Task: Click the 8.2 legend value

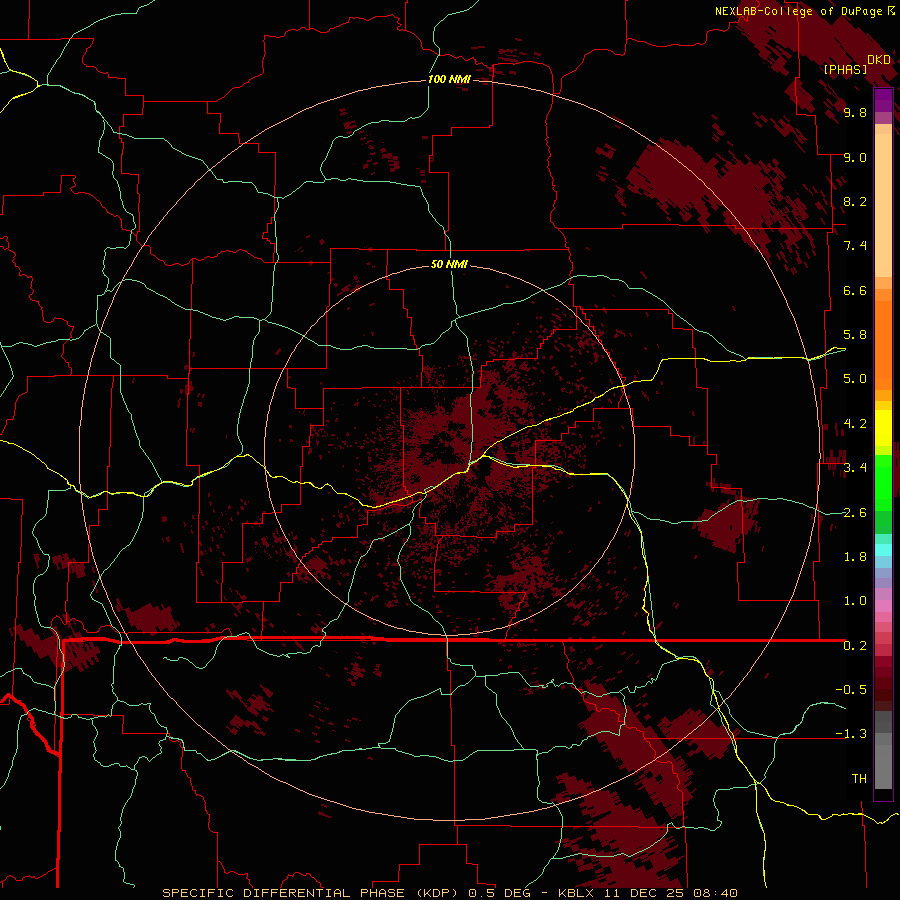Action: [855, 202]
